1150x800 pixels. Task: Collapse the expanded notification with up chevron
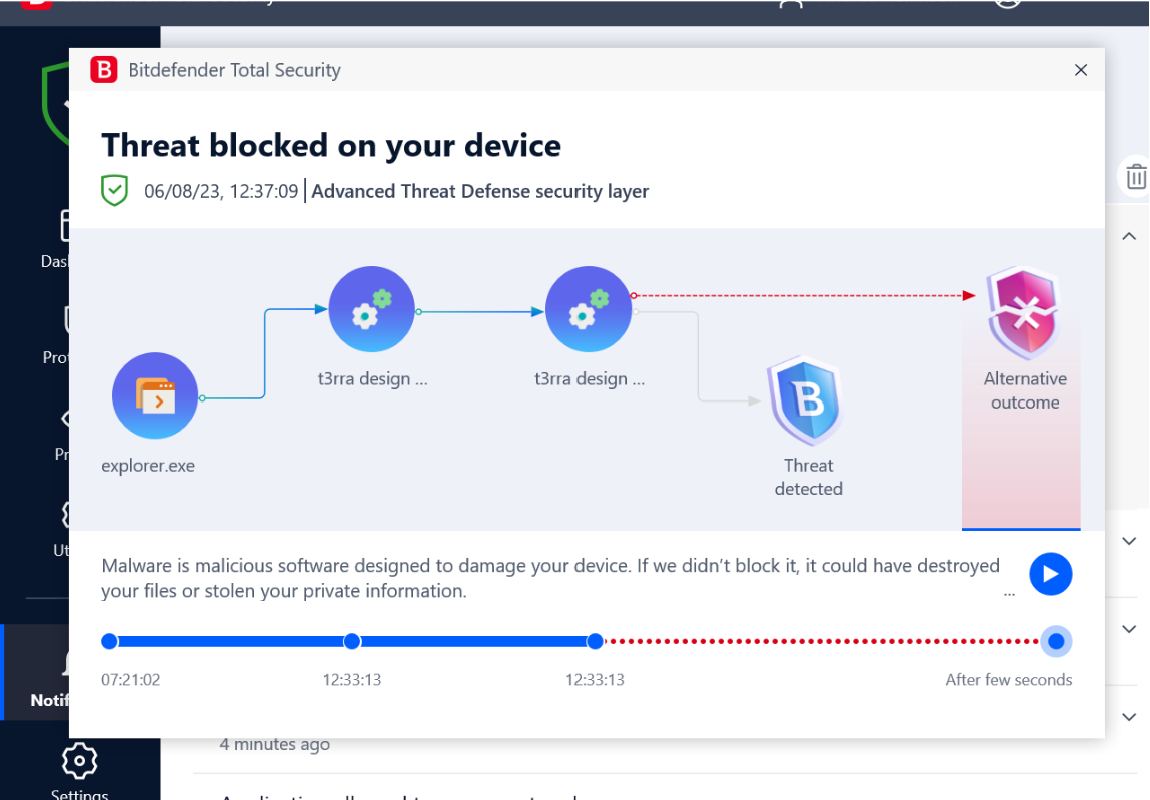click(x=1129, y=236)
